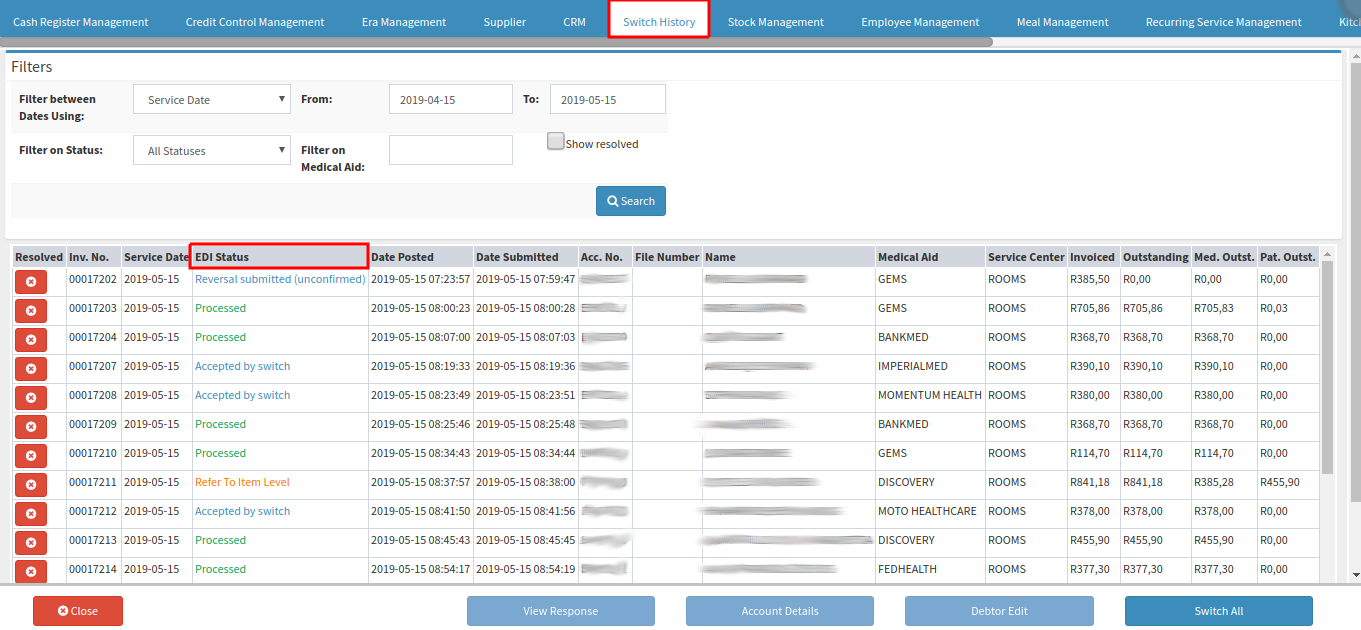Switch to Credit Control Management tab
The width and height of the screenshot is (1361, 630).
(x=255, y=22)
